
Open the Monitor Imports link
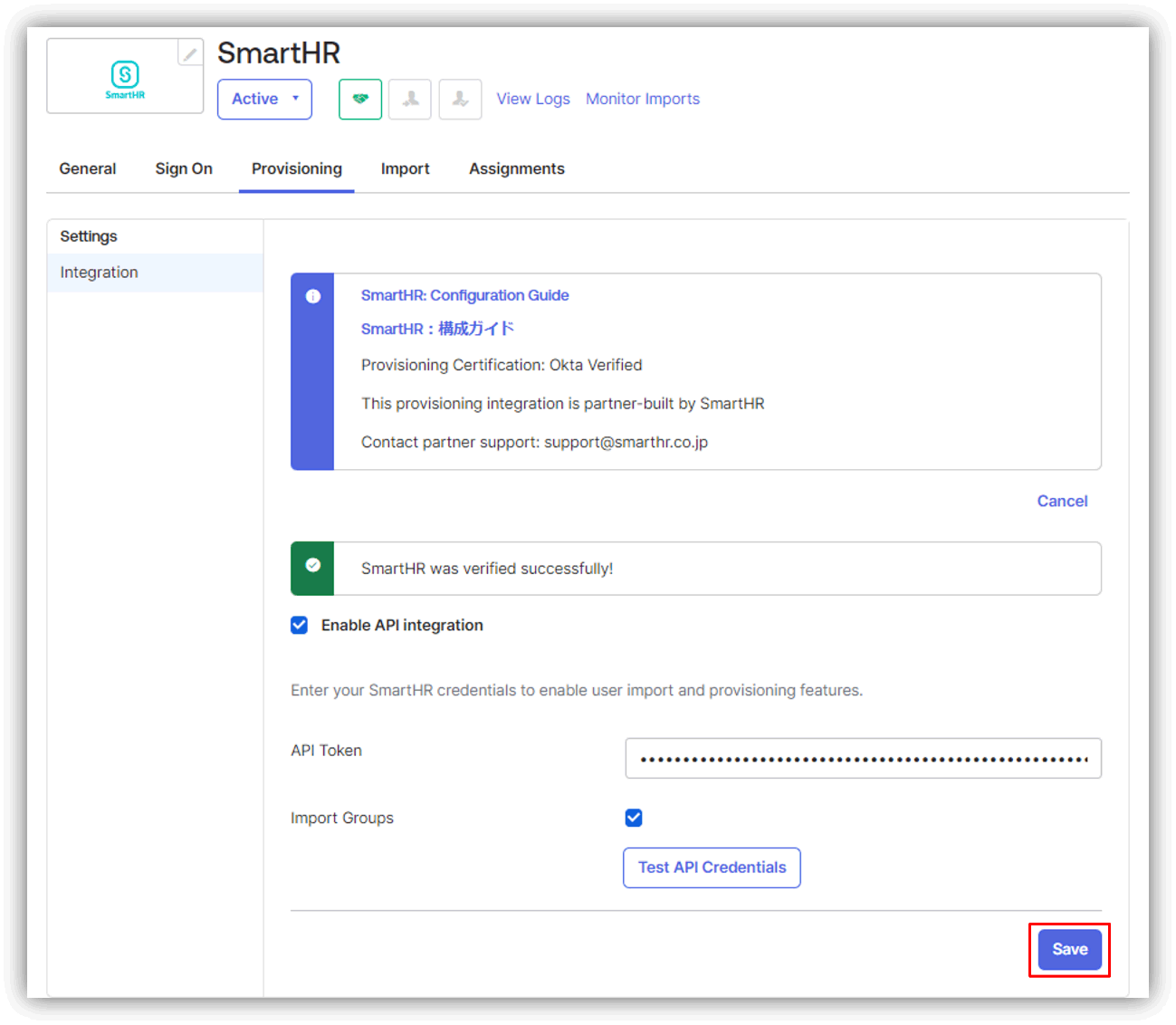tap(642, 100)
